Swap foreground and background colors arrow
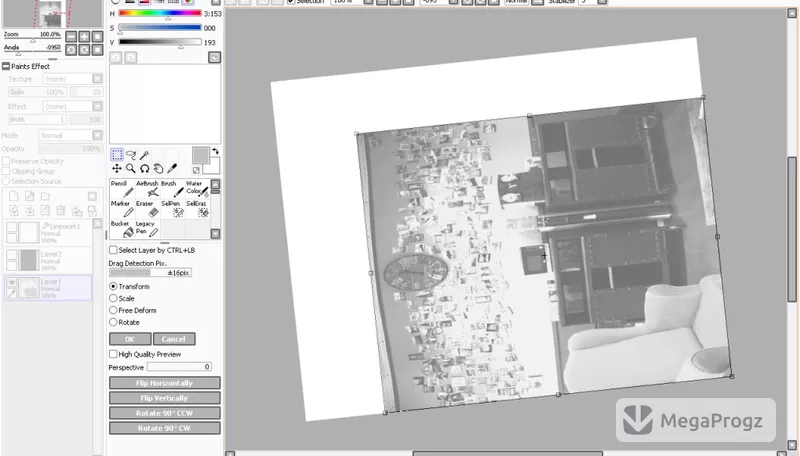Image resolution: width=800 pixels, height=456 pixels. 215,151
